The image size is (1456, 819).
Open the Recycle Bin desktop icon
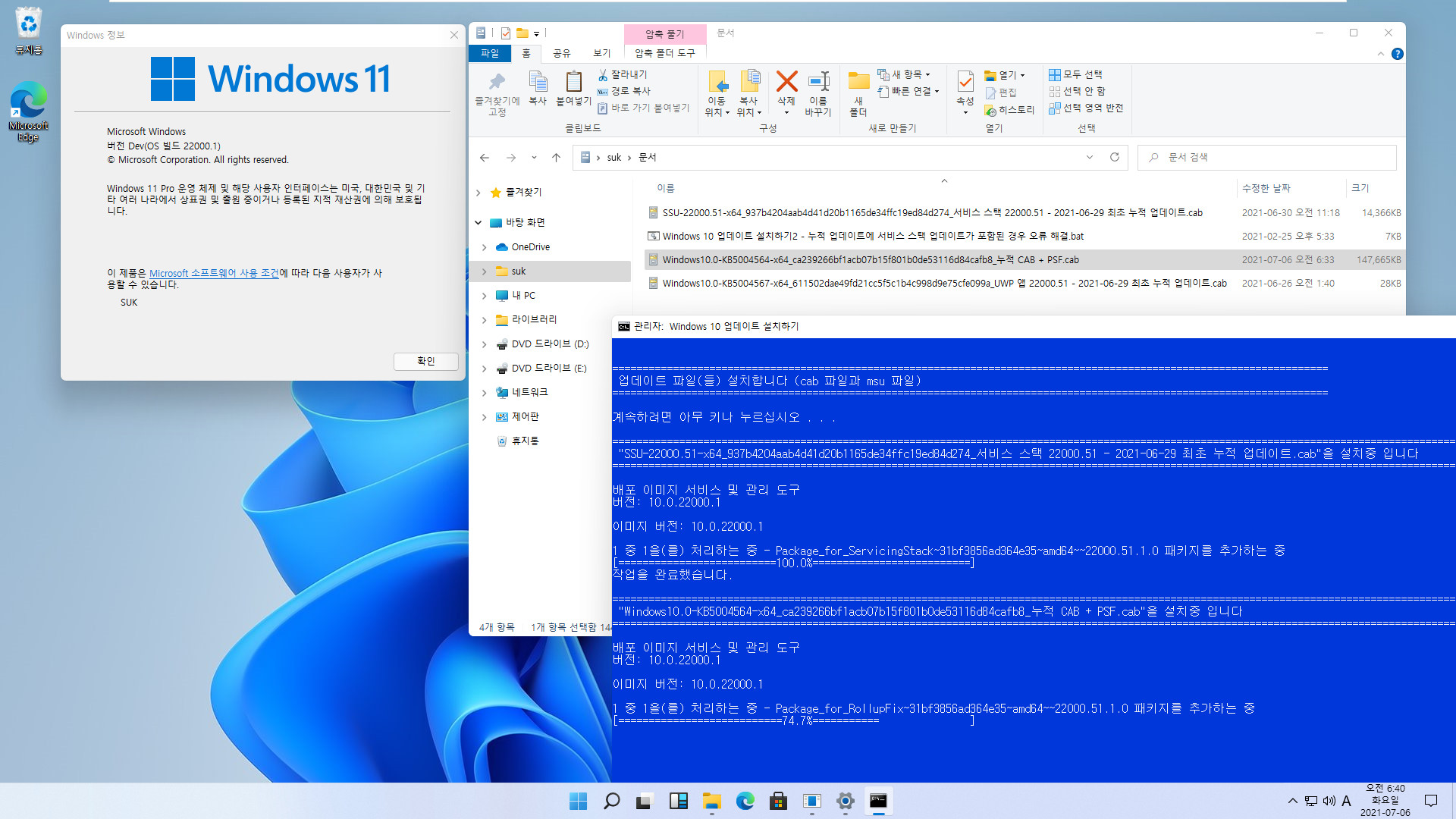pos(28,30)
